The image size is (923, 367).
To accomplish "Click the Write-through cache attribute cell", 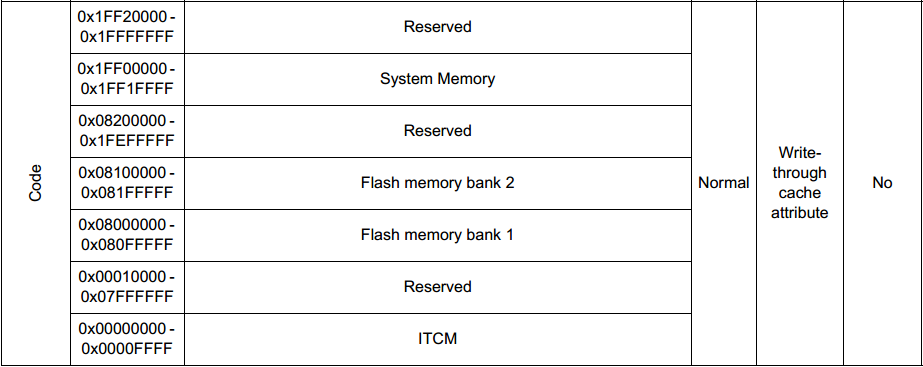I will tap(799, 183).
